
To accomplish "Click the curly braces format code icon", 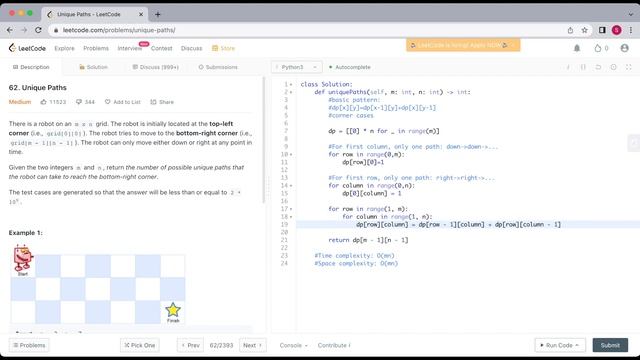I will (x=583, y=67).
